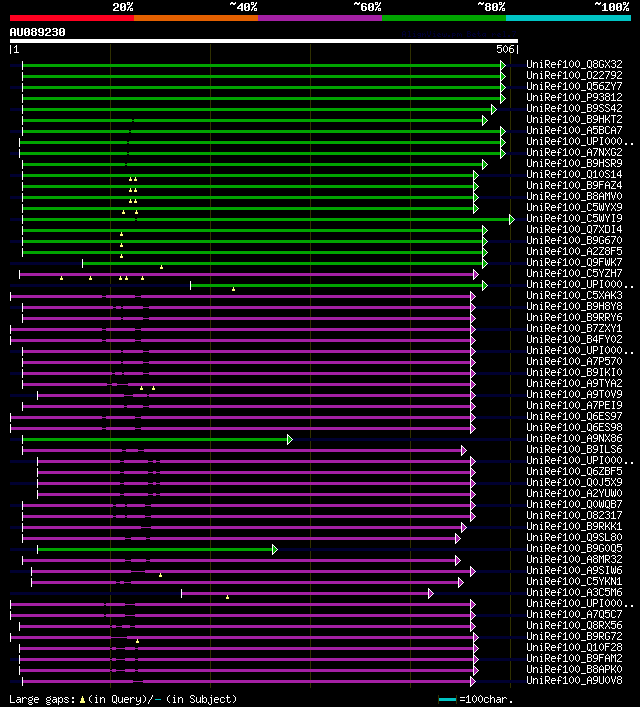The image size is (640, 707).
Task: Click the cyan =100char scale bar
Action: click(447, 700)
